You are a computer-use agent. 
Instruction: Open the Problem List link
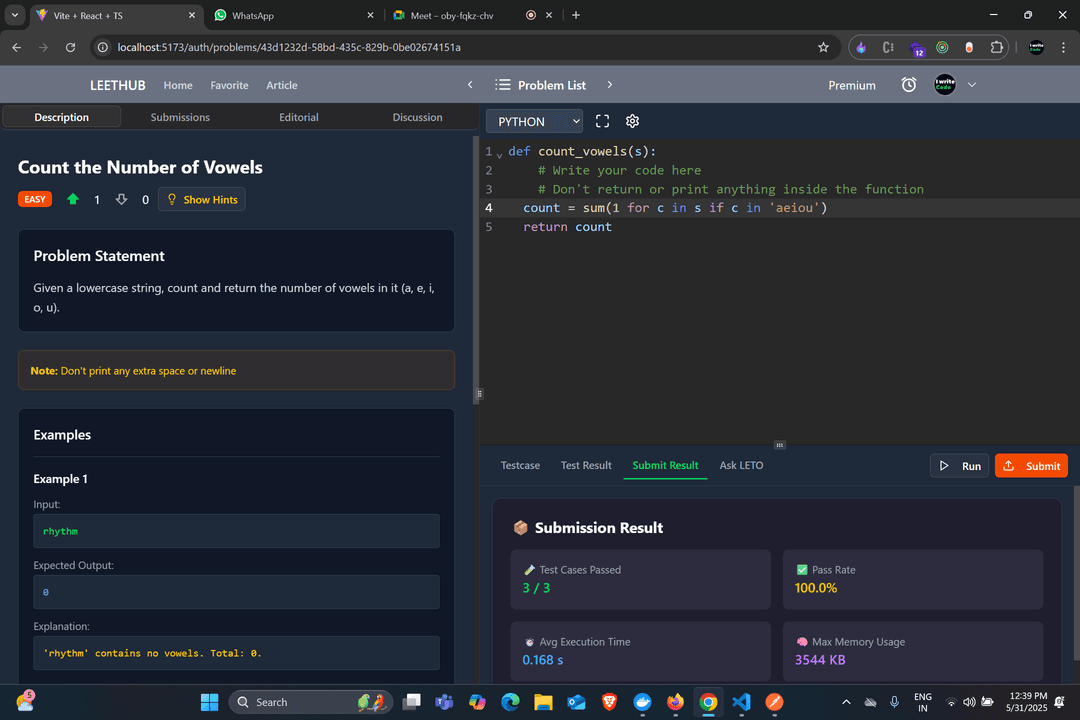[541, 85]
